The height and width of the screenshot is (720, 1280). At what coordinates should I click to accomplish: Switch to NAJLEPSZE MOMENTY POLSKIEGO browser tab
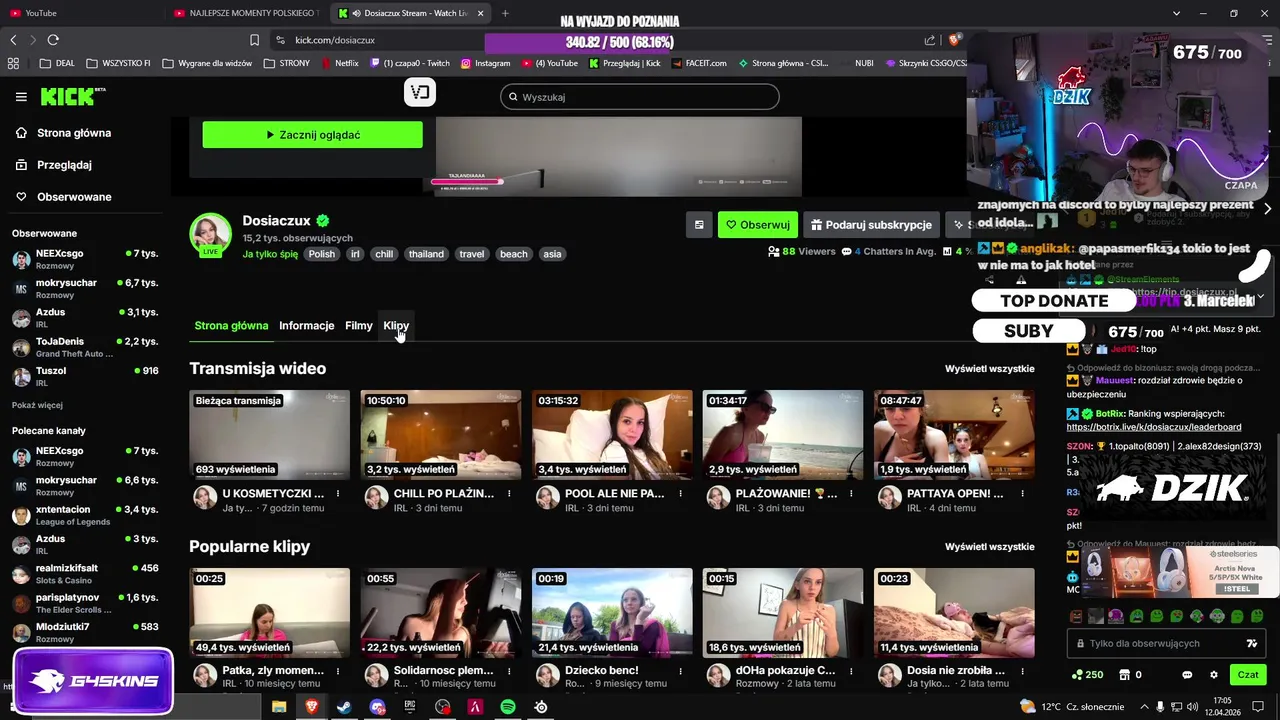click(x=248, y=13)
